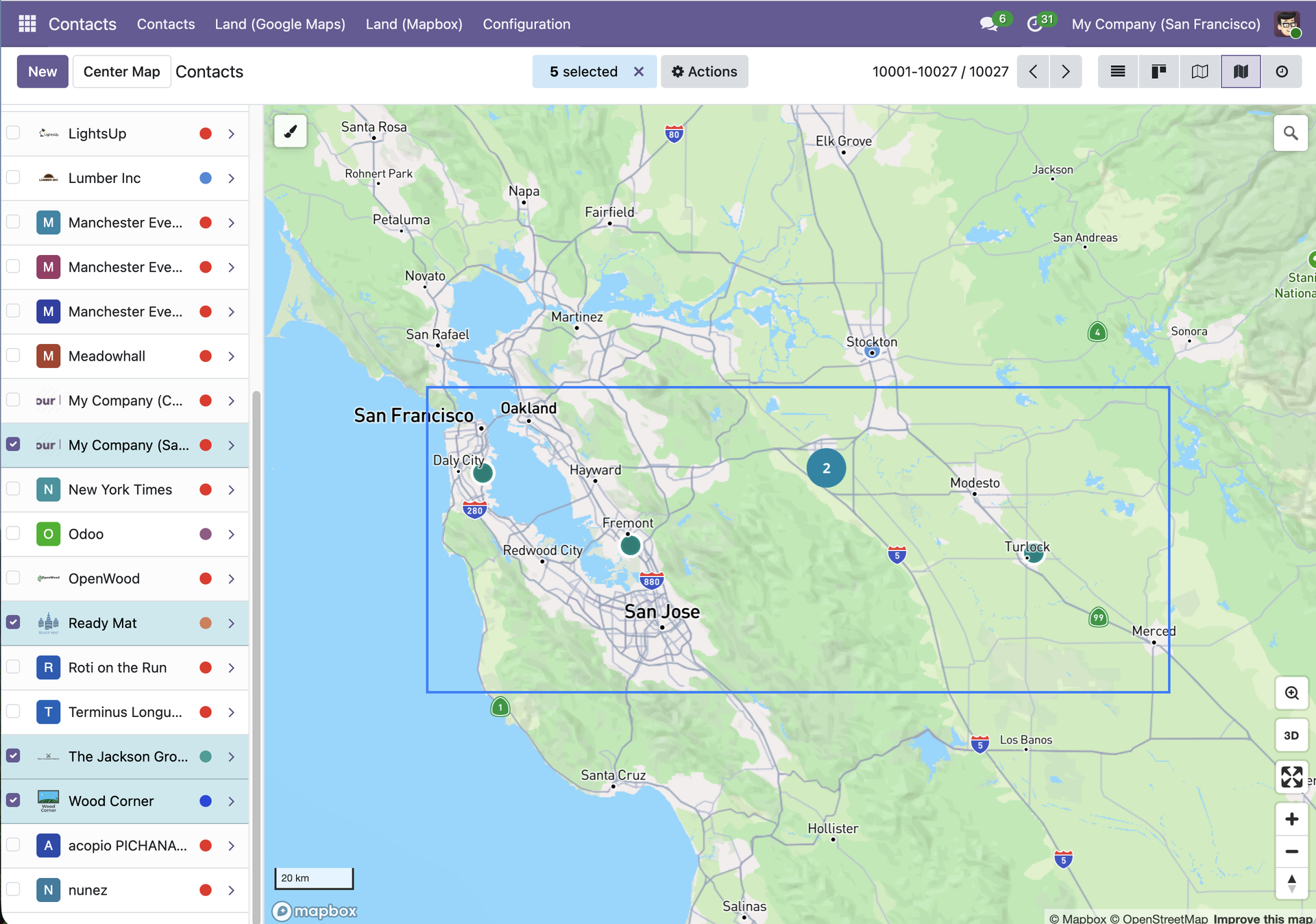Open the map search icon
1316x924 pixels.
click(1291, 133)
